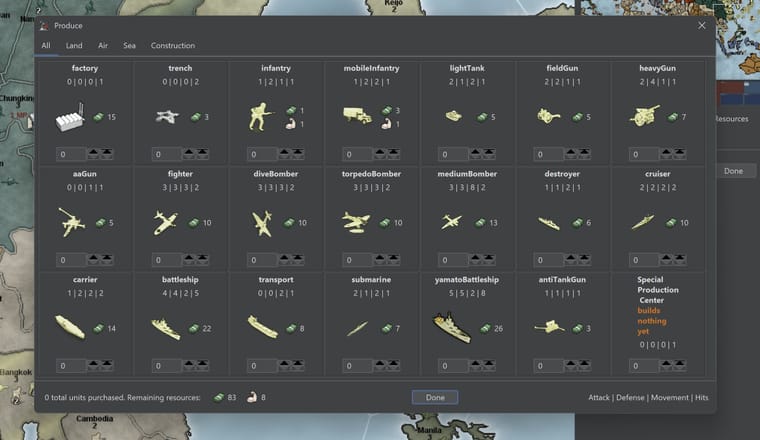Click the cruiser quantity input field
760x440 pixels.
644,260
